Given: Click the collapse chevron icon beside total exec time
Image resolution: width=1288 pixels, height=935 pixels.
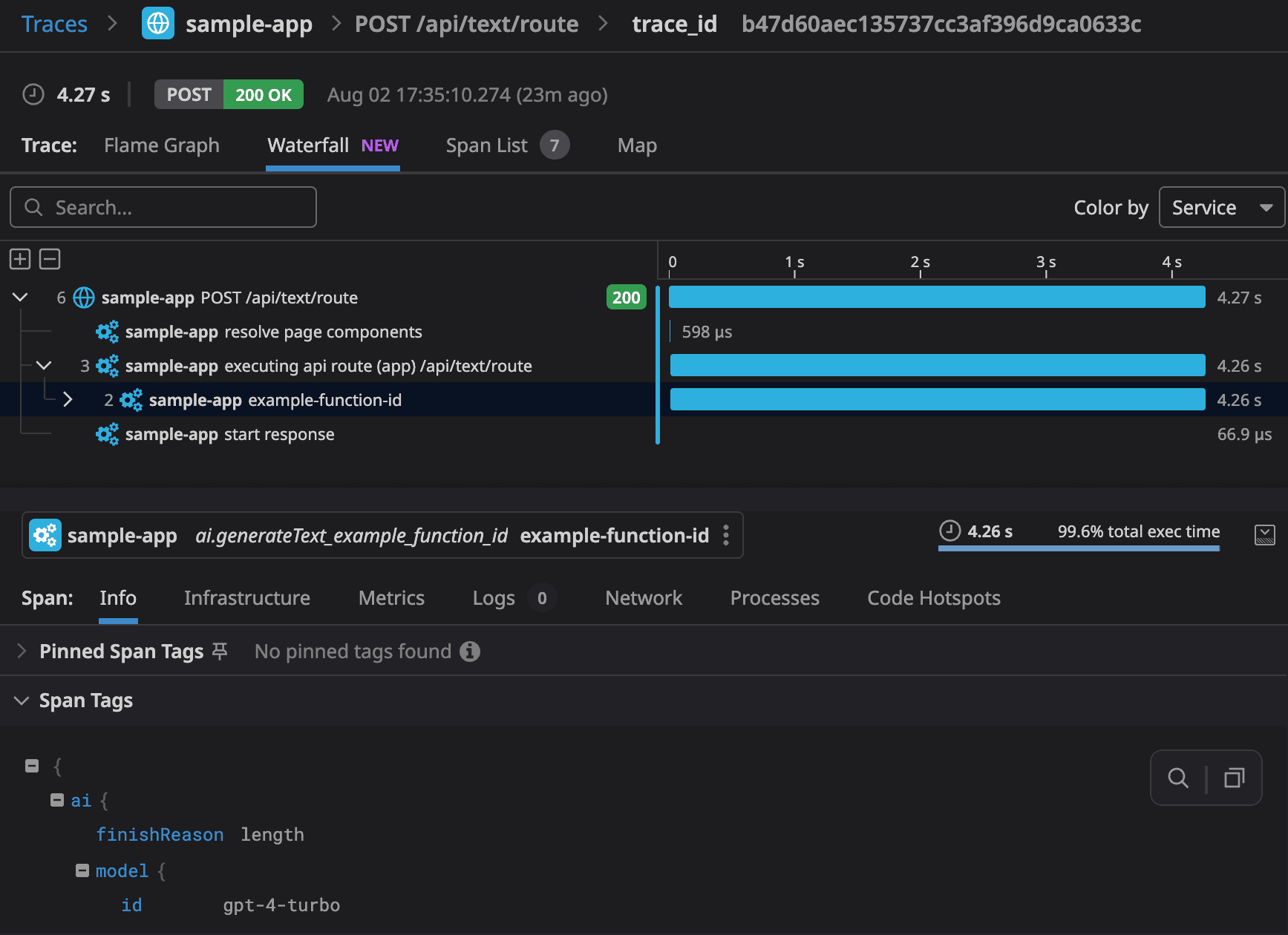Looking at the screenshot, I should coord(1266,534).
